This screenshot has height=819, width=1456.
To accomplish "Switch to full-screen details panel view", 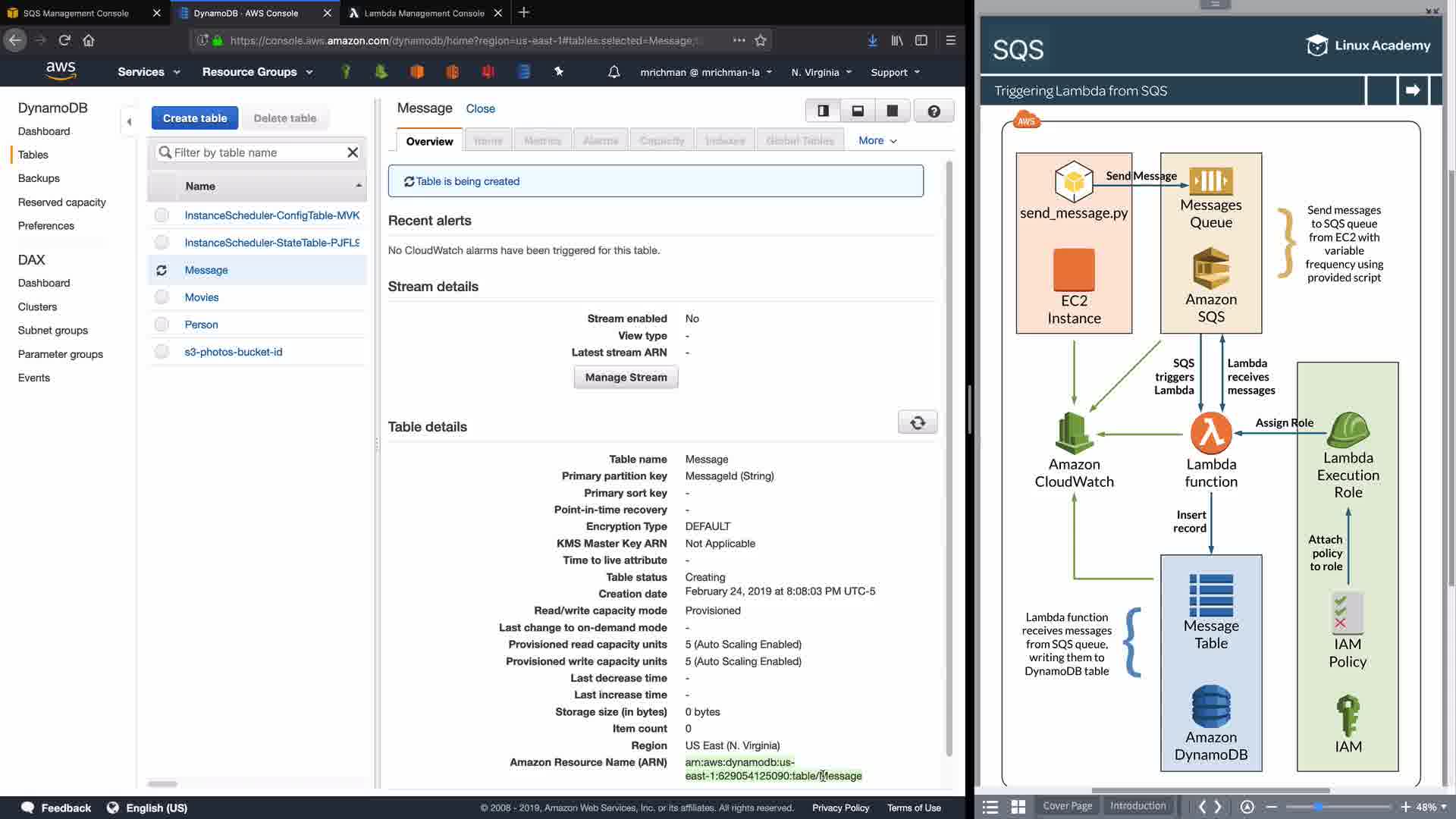I will click(893, 111).
